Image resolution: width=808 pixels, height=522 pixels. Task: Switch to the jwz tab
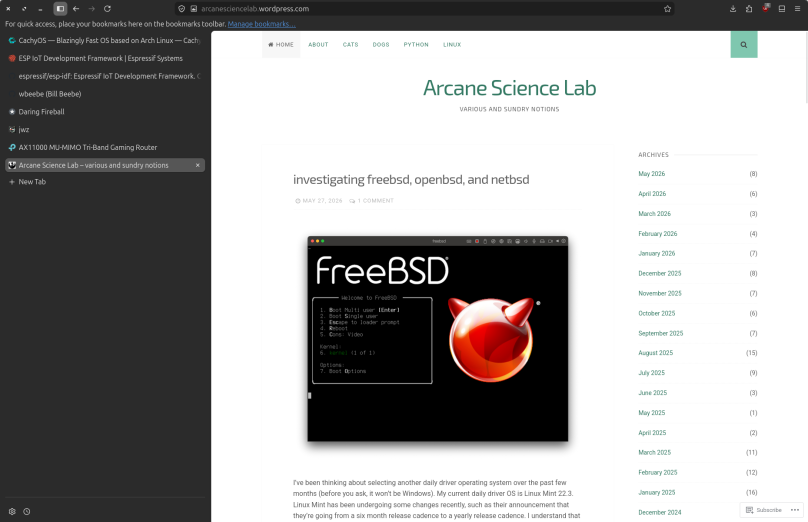pos(105,129)
